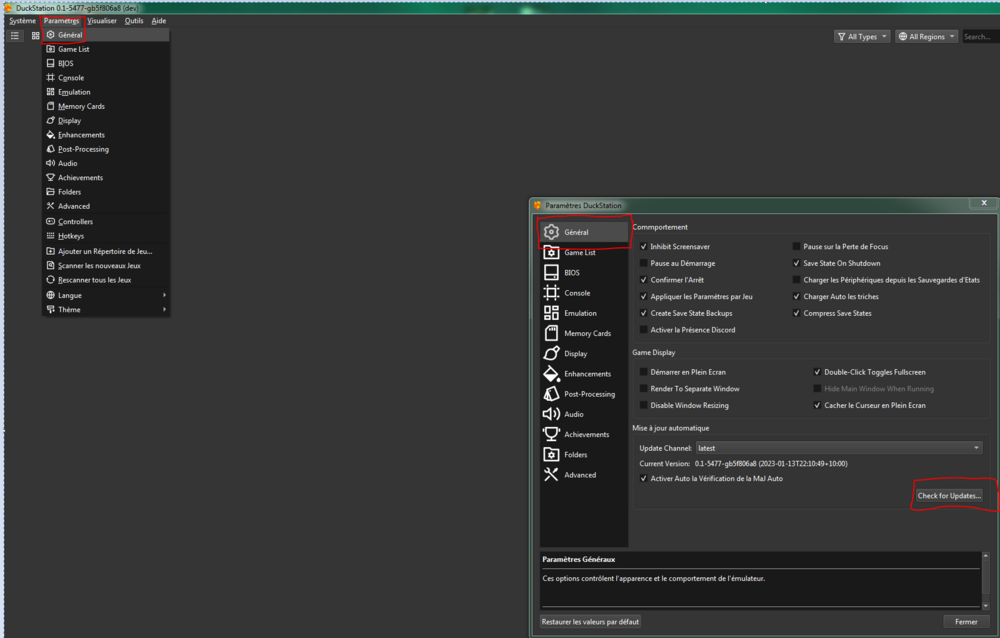Click the keyboard icon beside Hotkeys menu entry
Viewport: 1000px width, 638px height.
[50, 235]
